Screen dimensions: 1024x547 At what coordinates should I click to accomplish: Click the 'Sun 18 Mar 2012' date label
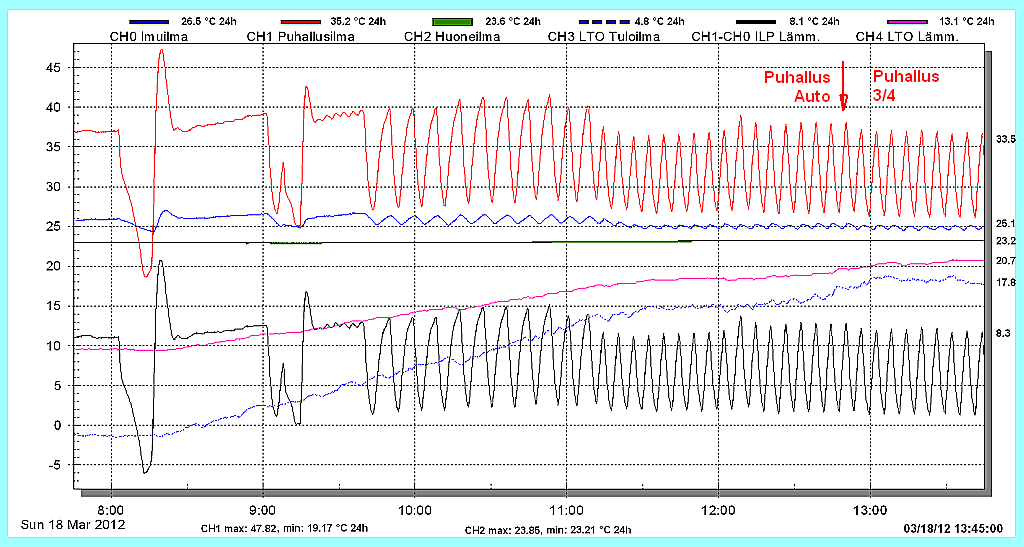72,525
